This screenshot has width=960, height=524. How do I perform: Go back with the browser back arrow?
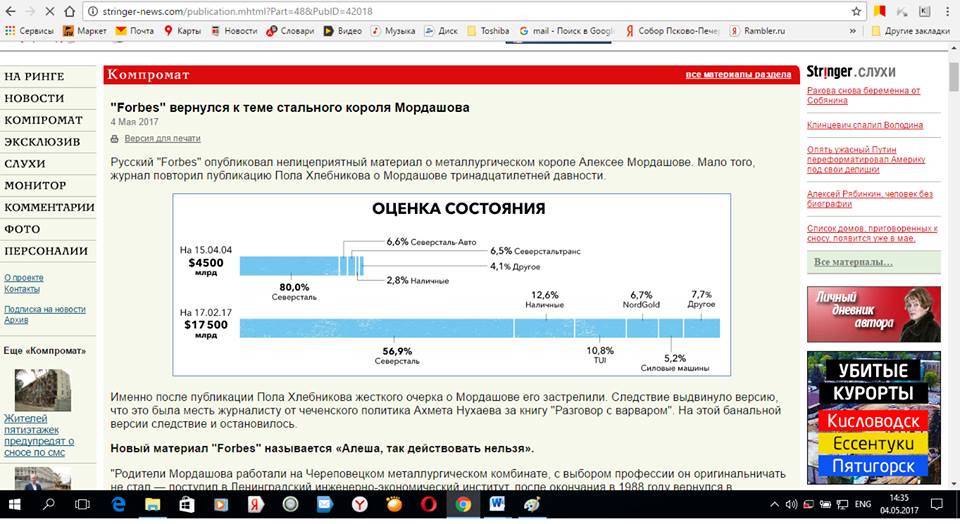(10, 11)
